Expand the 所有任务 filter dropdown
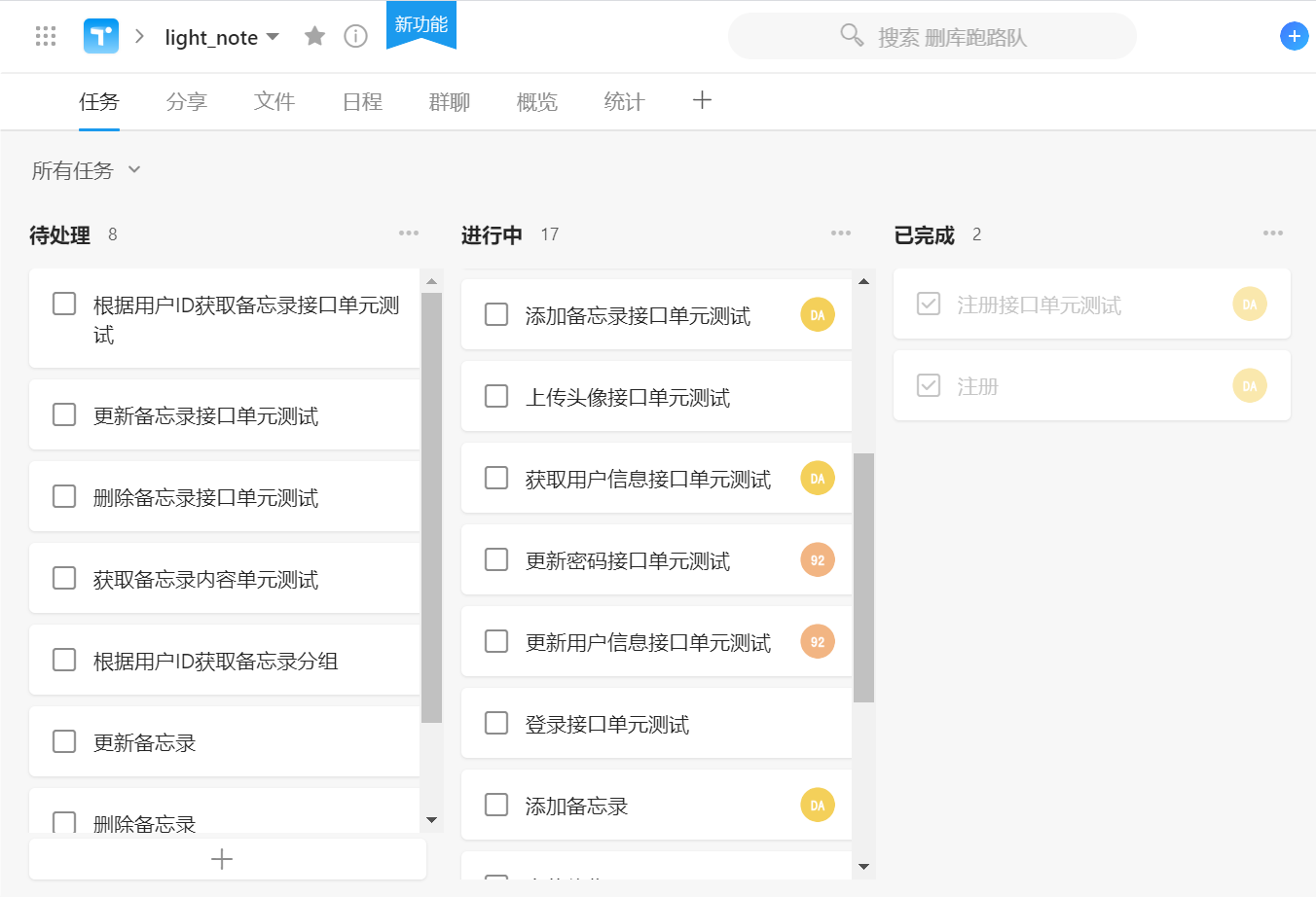This screenshot has width=1316, height=897. pyautogui.click(x=87, y=170)
